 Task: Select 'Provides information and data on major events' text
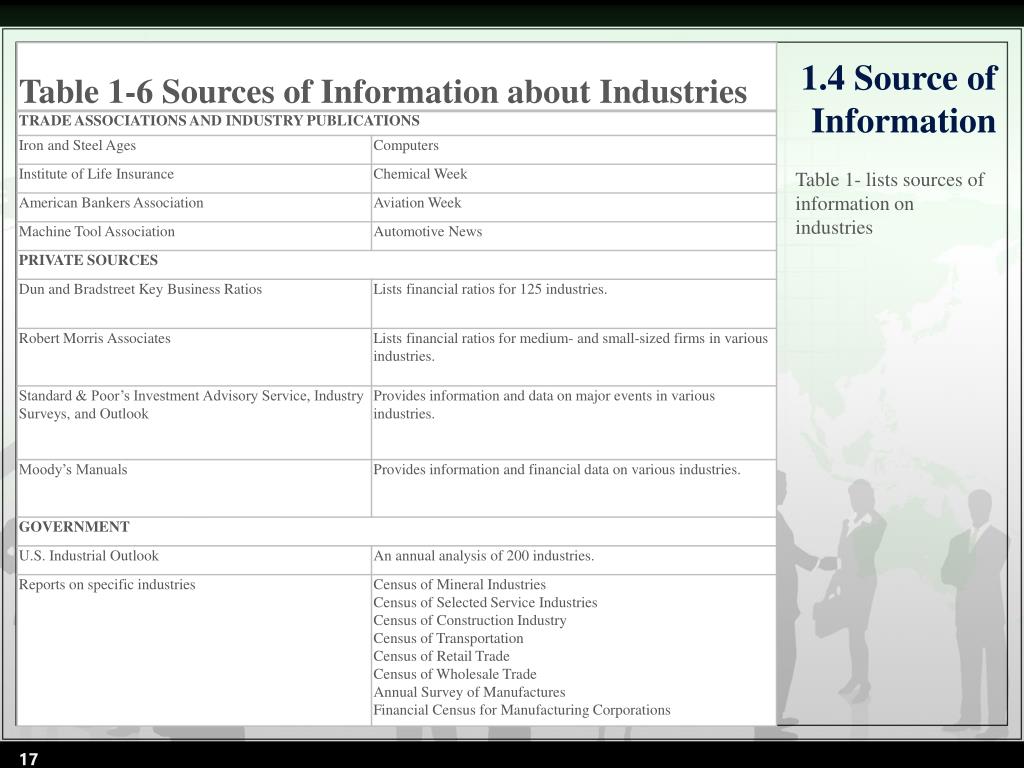(x=544, y=404)
